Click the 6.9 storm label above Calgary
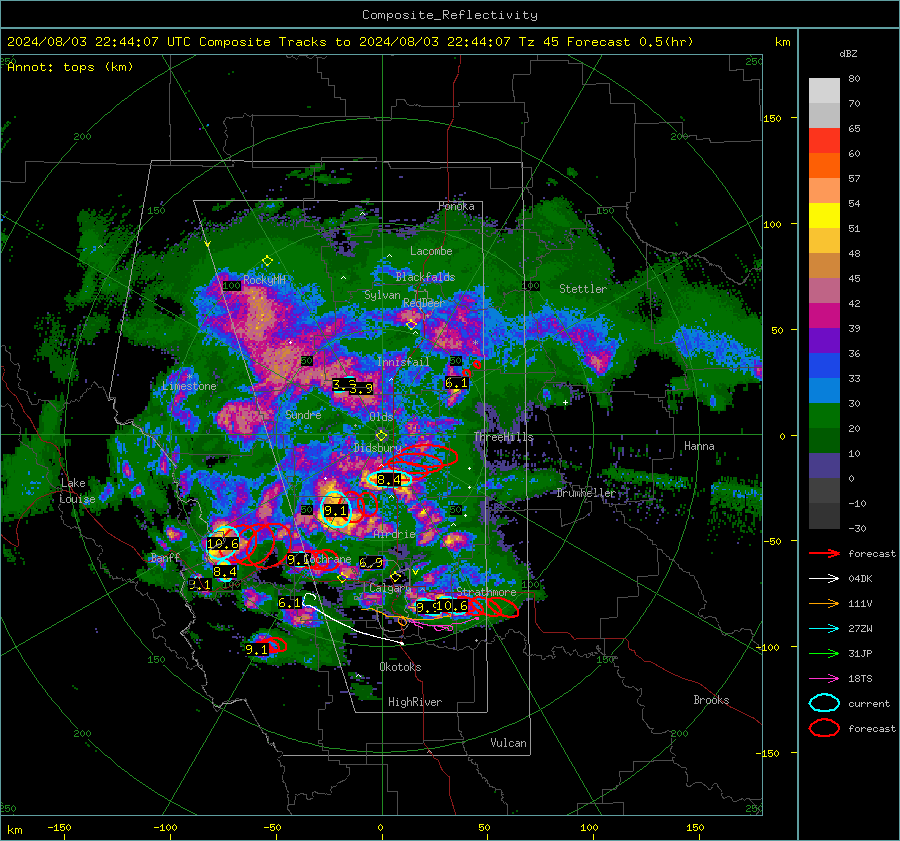The height and width of the screenshot is (841, 900). pyautogui.click(x=371, y=563)
